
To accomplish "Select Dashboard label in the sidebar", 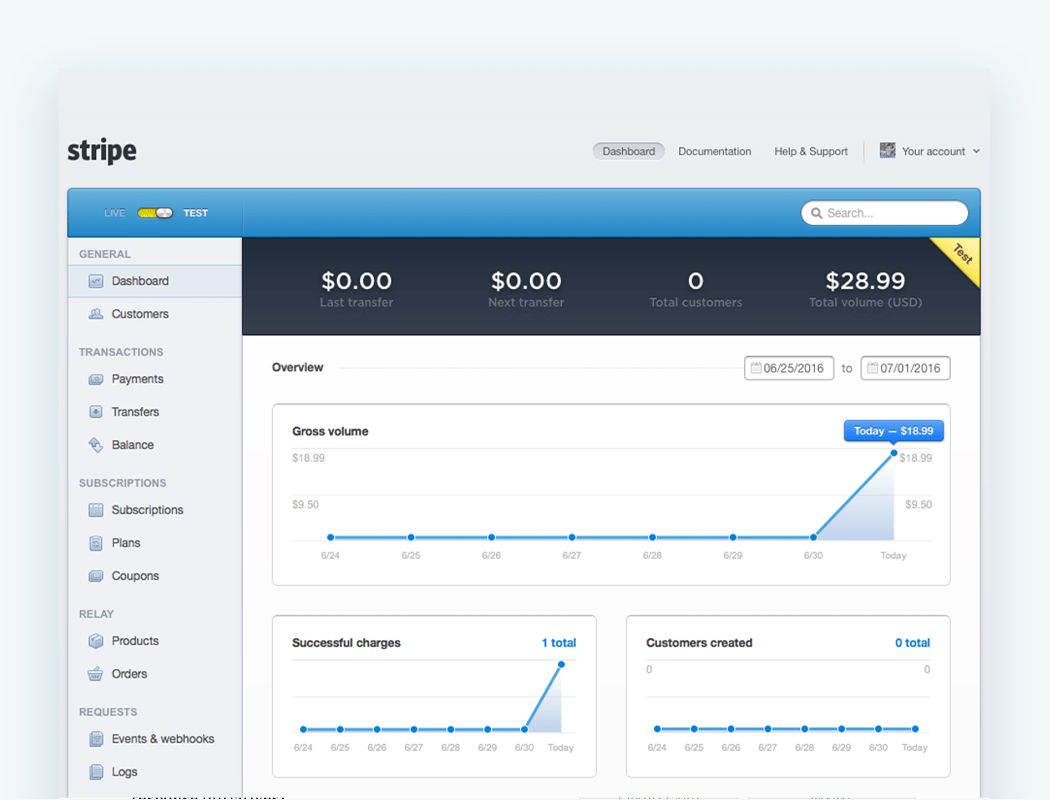I will coord(140,281).
